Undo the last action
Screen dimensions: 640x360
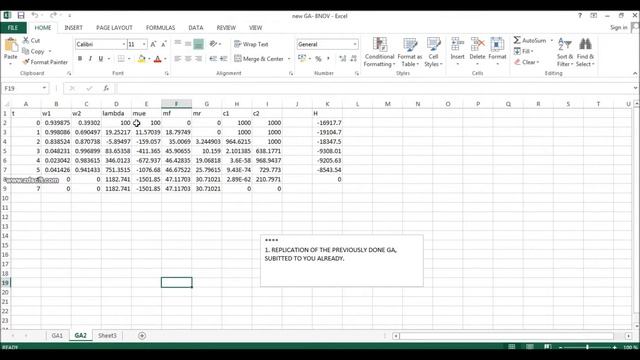click(x=35, y=16)
